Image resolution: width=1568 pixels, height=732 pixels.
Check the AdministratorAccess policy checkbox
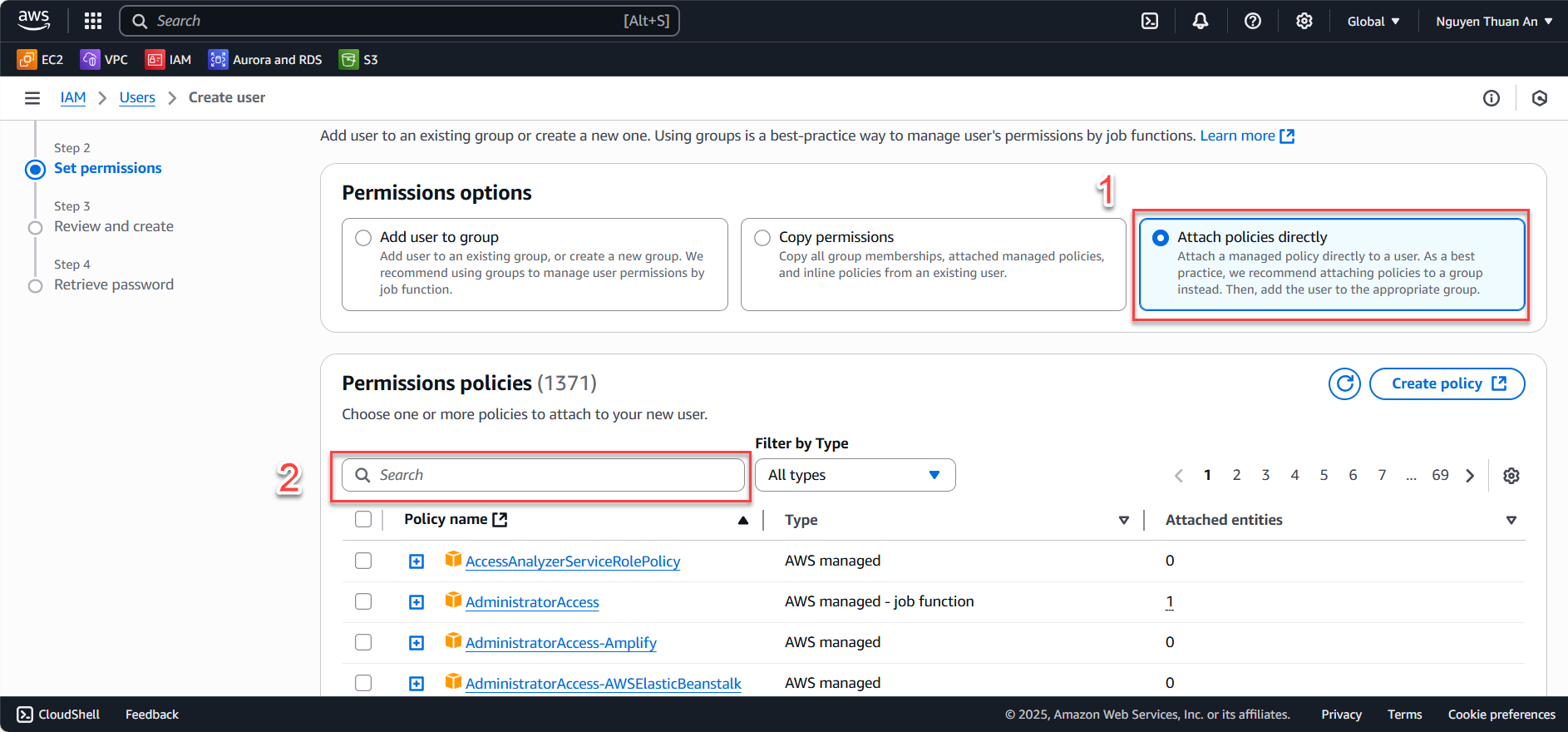click(x=363, y=601)
